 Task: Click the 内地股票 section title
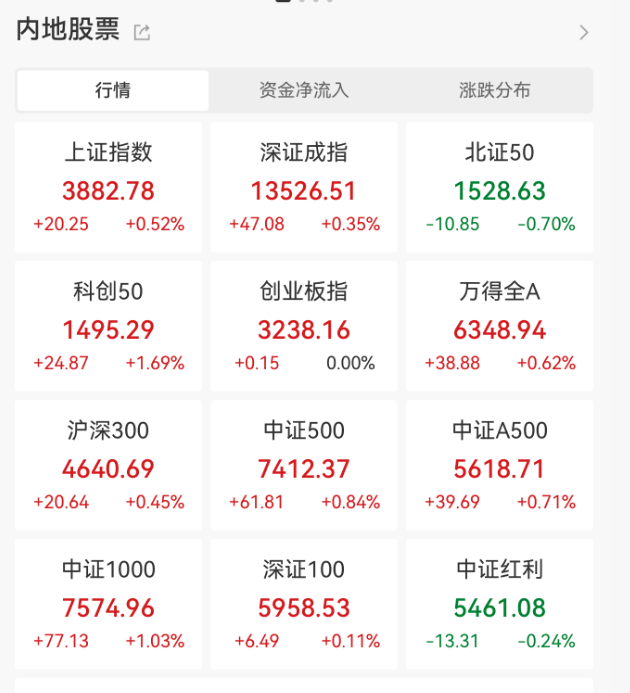(68, 30)
